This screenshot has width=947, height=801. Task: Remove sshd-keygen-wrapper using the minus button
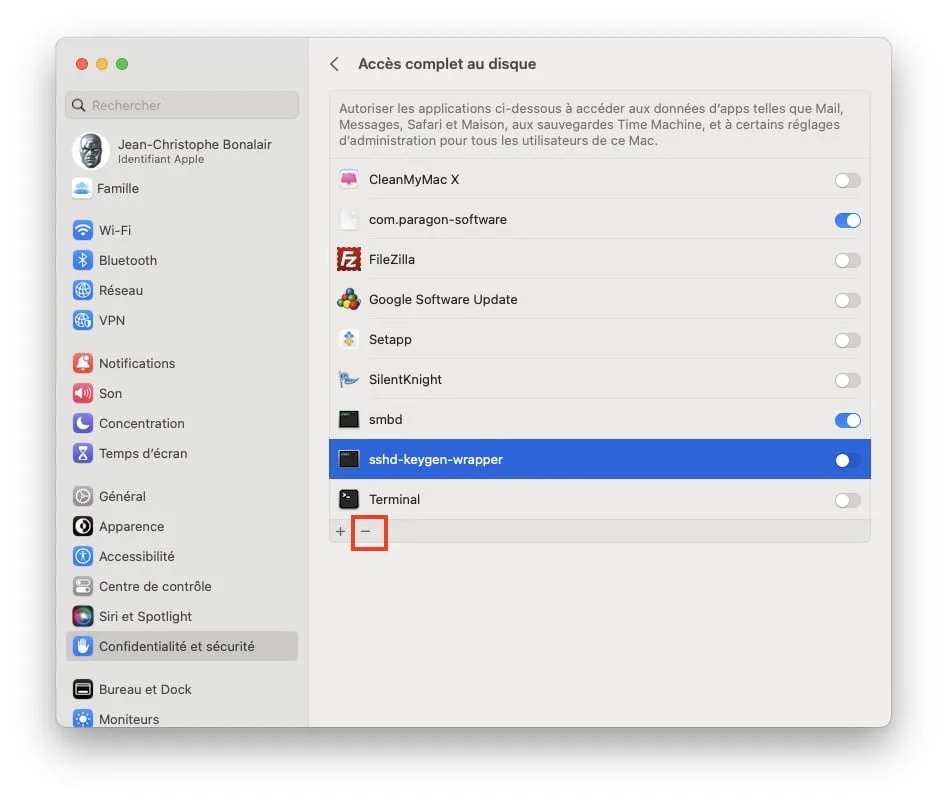tap(368, 532)
